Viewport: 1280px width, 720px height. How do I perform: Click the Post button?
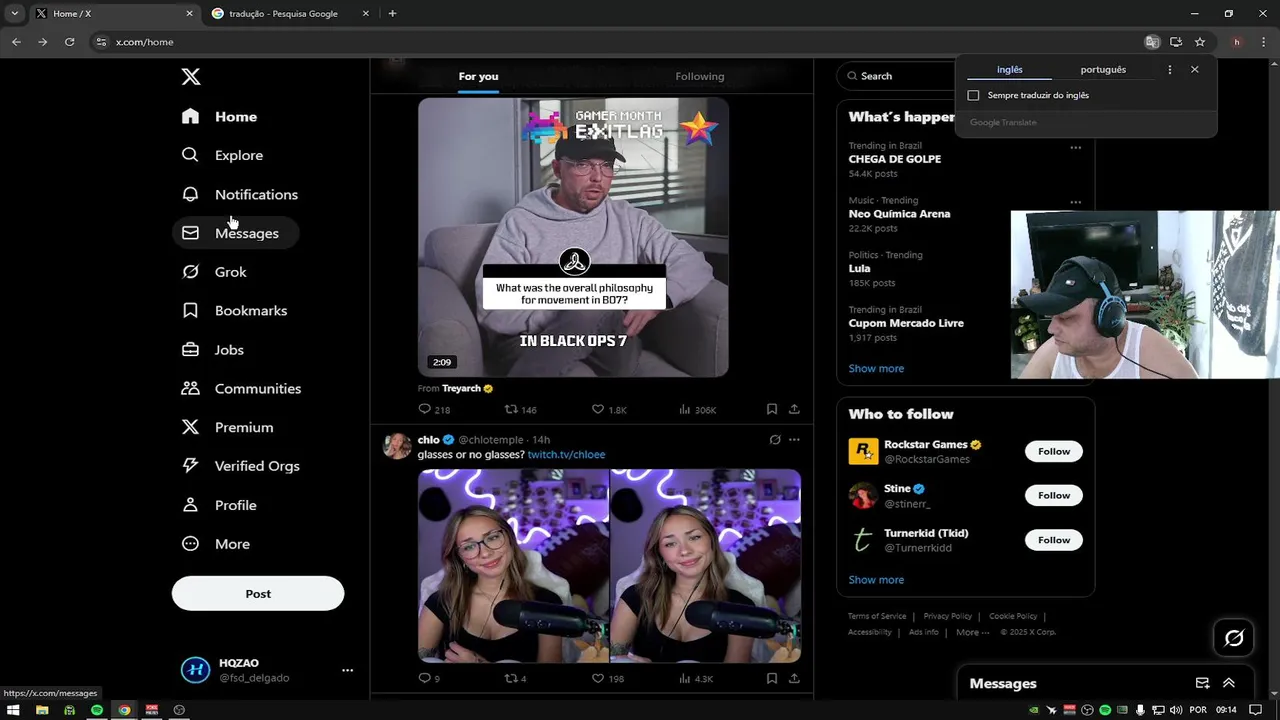(258, 594)
